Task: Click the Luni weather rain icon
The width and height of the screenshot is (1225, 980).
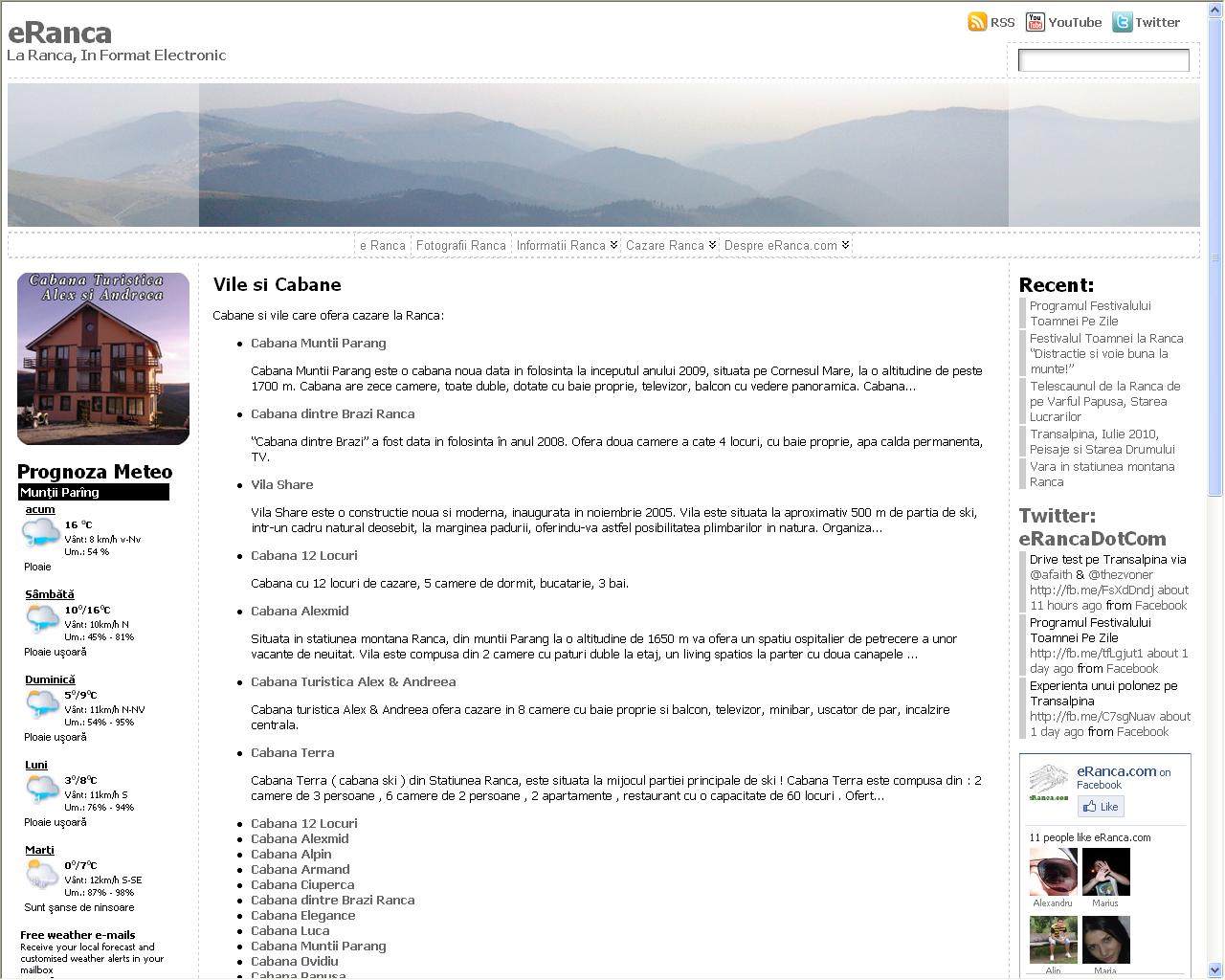Action: [41, 790]
